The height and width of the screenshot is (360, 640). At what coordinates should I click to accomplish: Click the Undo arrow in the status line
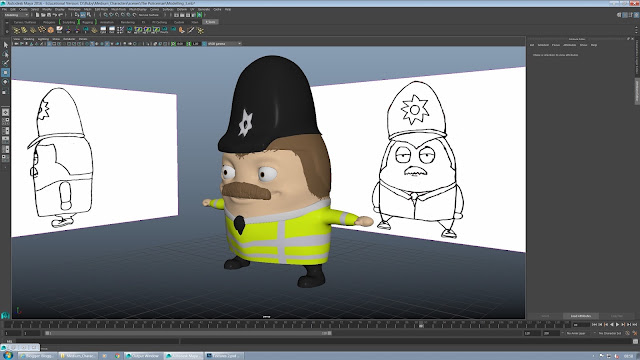click(x=54, y=15)
